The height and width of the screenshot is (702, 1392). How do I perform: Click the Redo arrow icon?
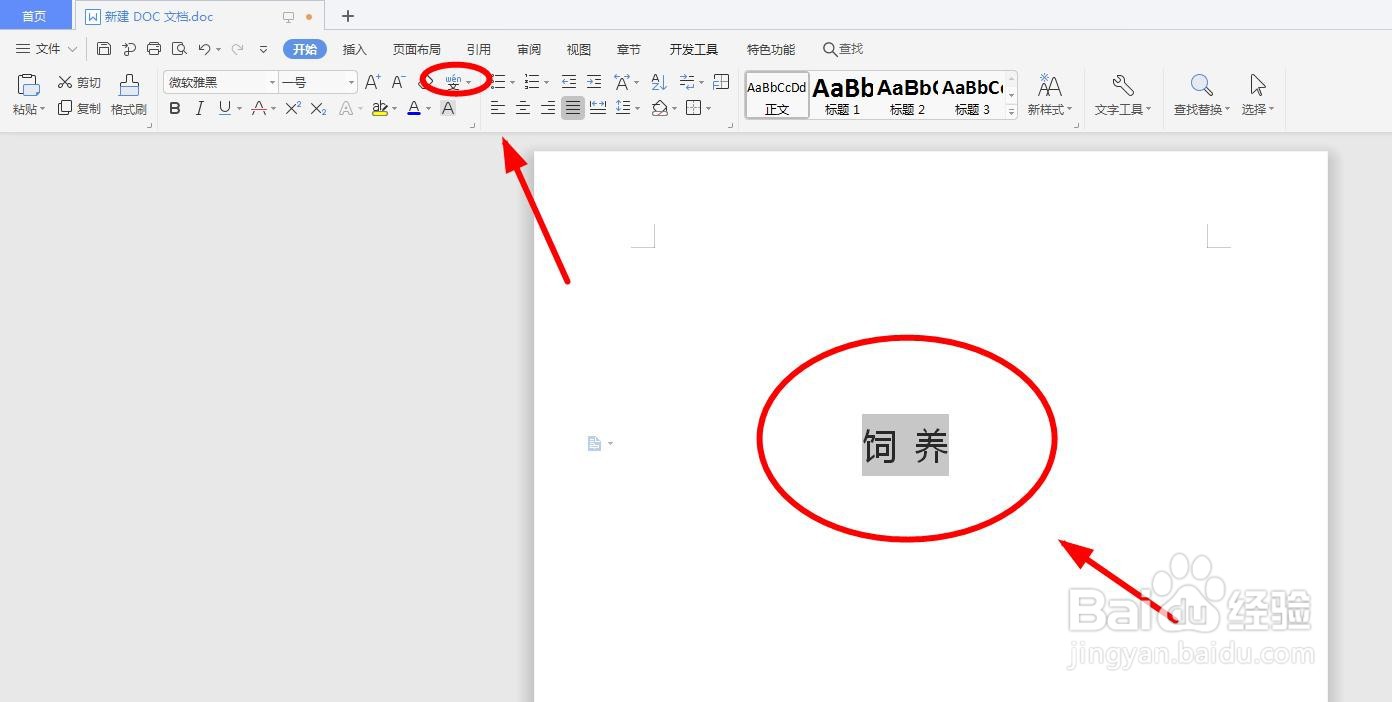(237, 49)
